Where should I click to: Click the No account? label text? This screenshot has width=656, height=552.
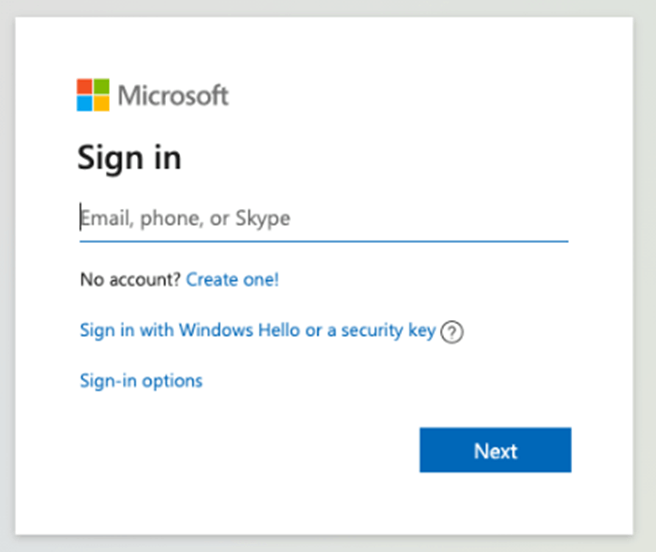(x=130, y=280)
